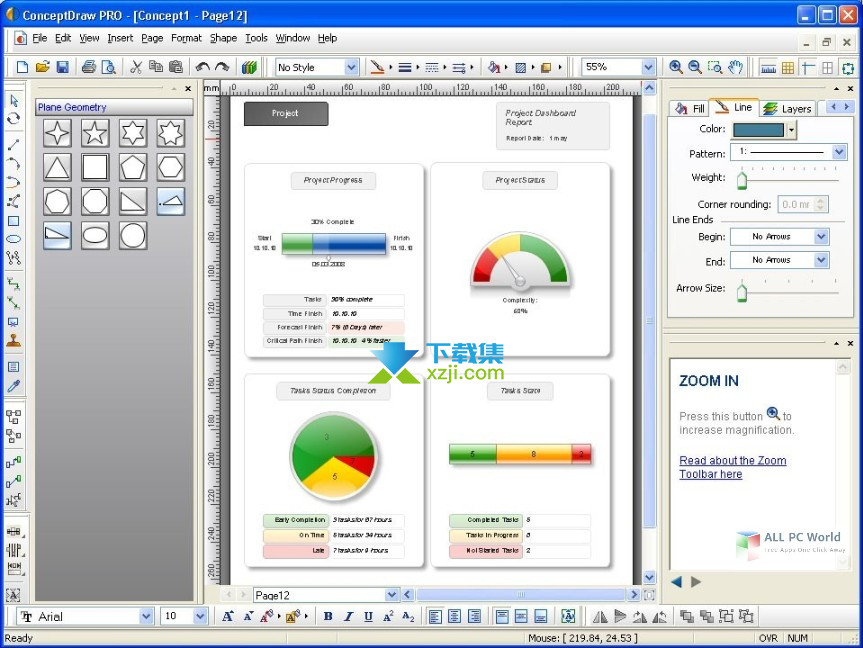Image resolution: width=863 pixels, height=648 pixels.
Task: Pick the four-point star shape
Action: pyautogui.click(x=57, y=133)
